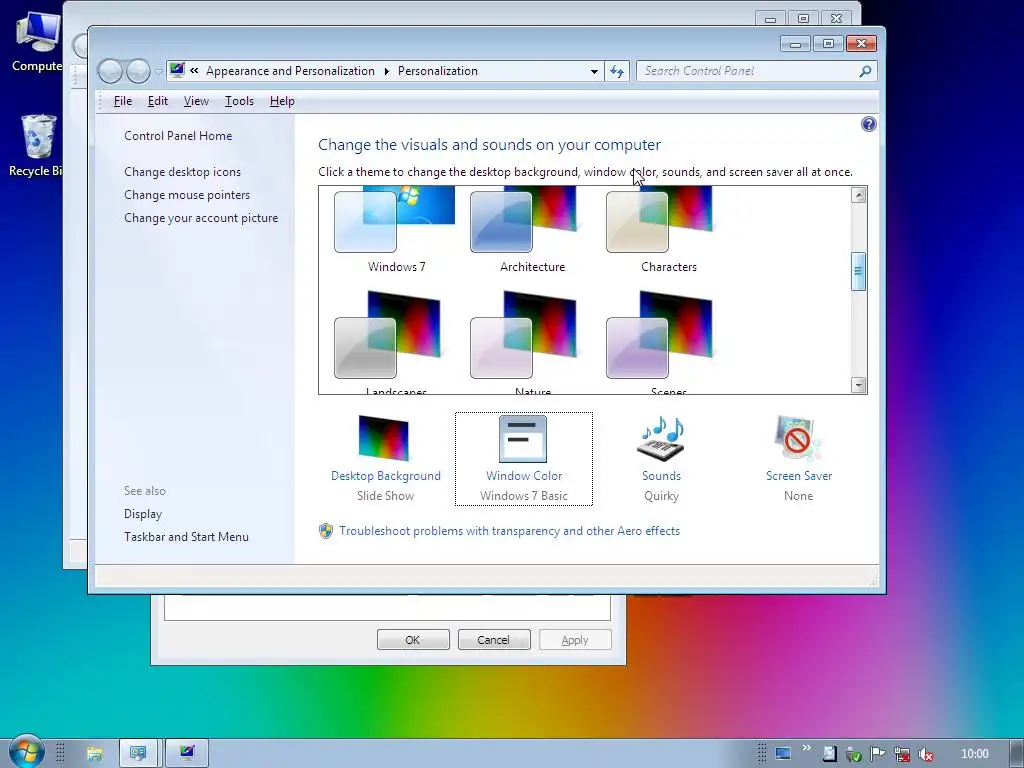
Task: Expand the address breadcrumb chevron
Action: 194,71
